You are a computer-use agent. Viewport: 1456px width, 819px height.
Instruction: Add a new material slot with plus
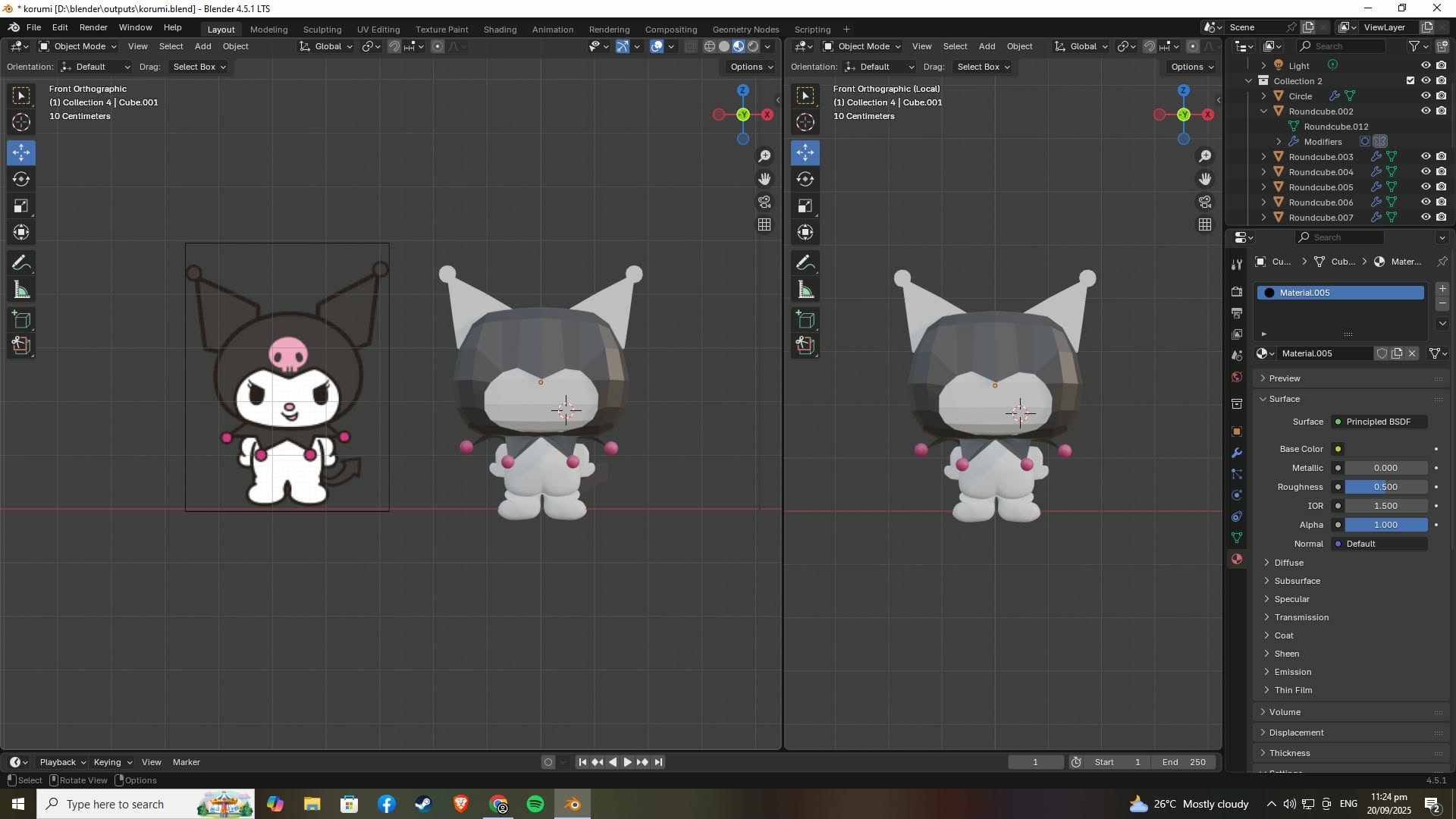point(1442,289)
